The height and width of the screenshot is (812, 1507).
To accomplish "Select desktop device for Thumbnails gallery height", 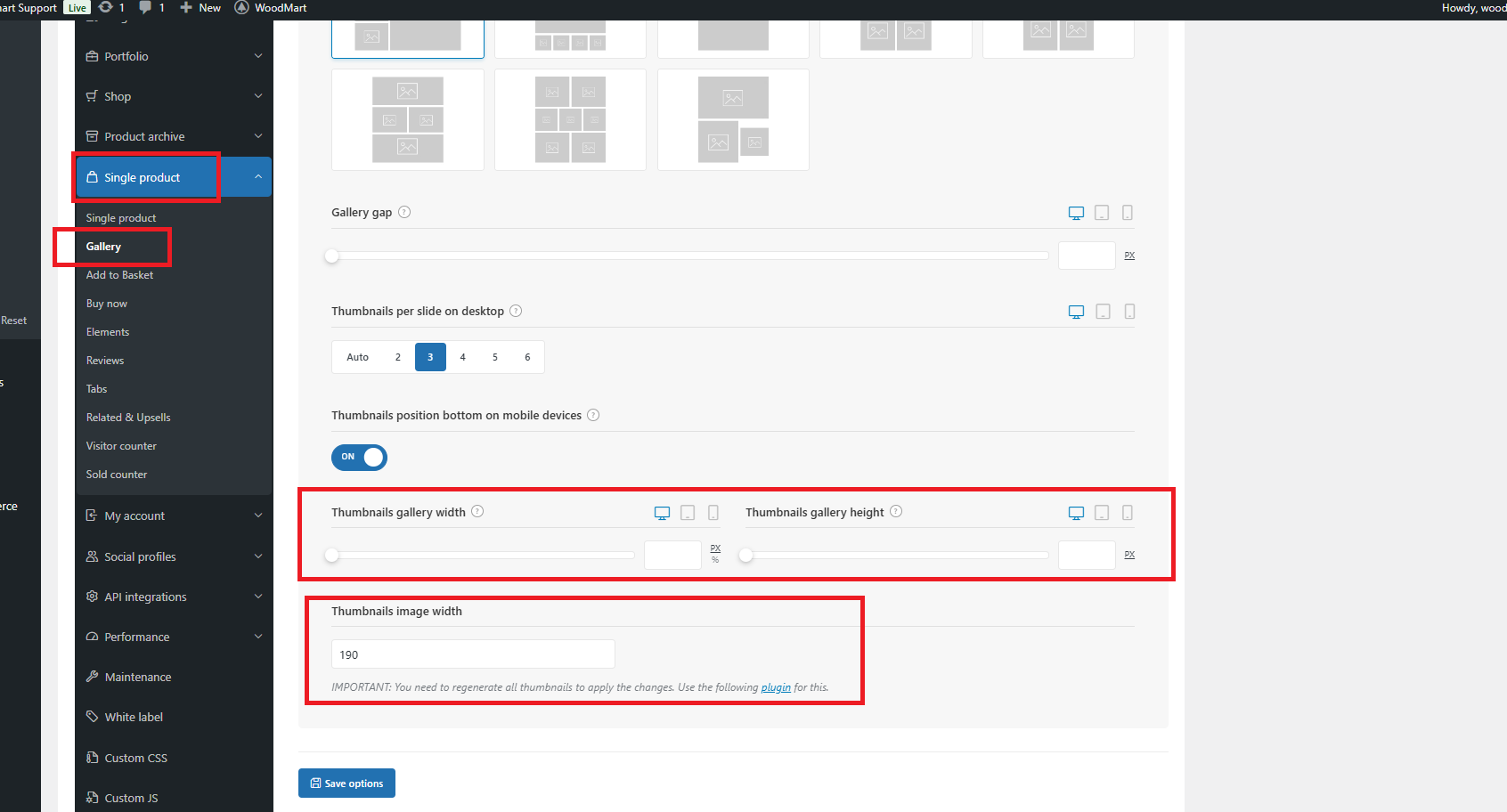I will (x=1076, y=513).
